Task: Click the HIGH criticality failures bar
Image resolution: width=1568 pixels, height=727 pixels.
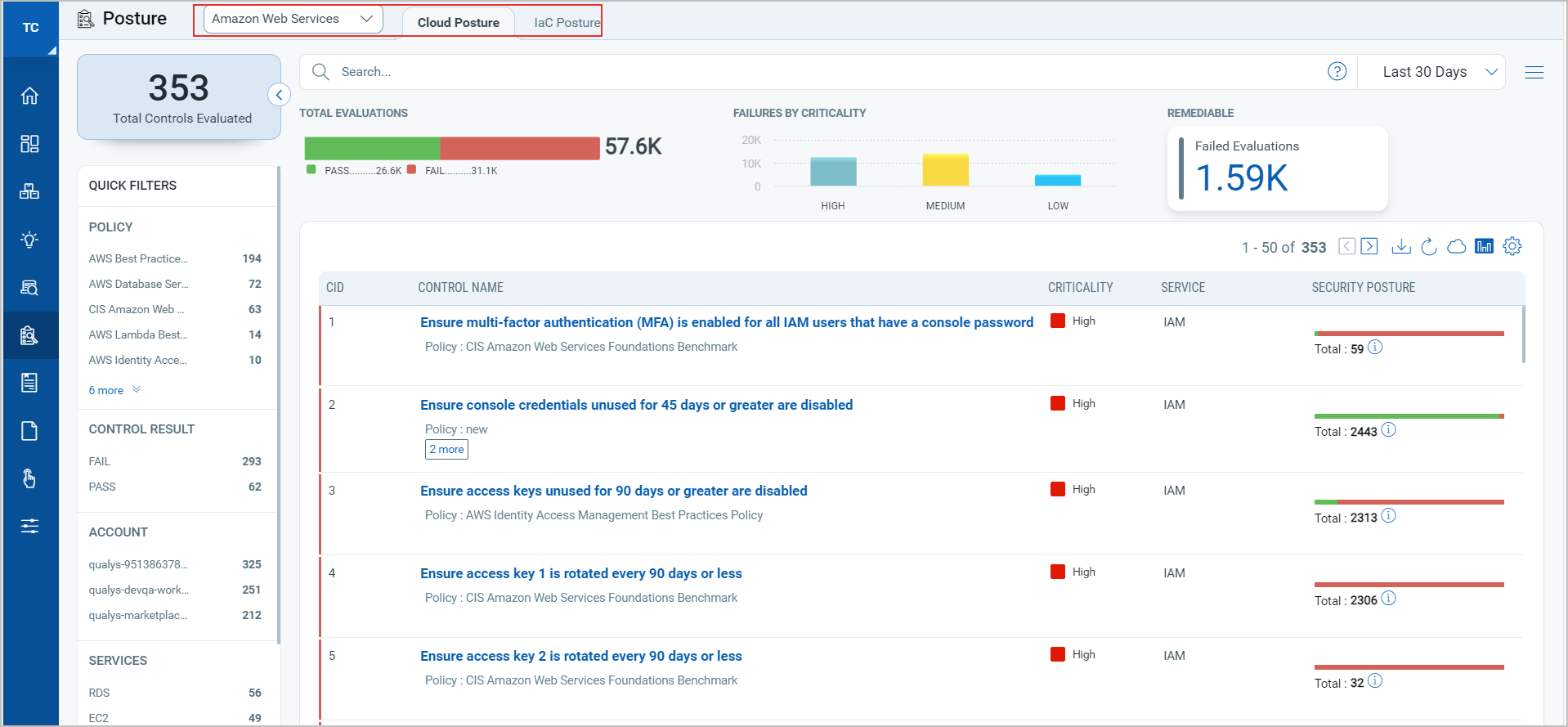Action: pyautogui.click(x=833, y=172)
